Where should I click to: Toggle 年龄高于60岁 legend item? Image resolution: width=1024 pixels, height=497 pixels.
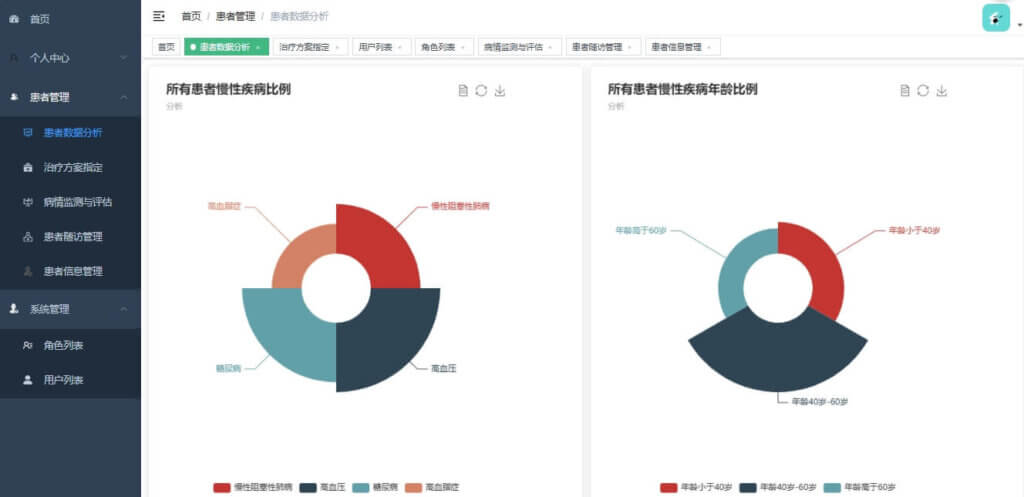click(859, 487)
